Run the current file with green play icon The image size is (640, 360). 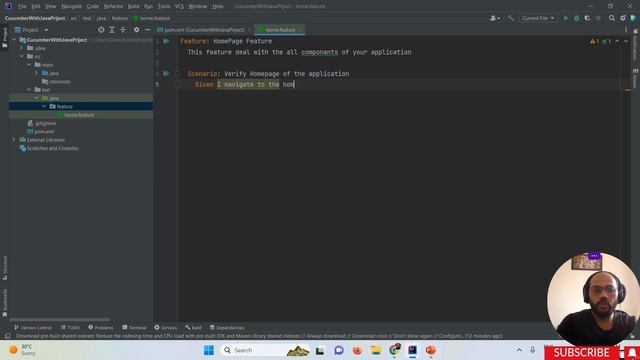click(x=566, y=18)
